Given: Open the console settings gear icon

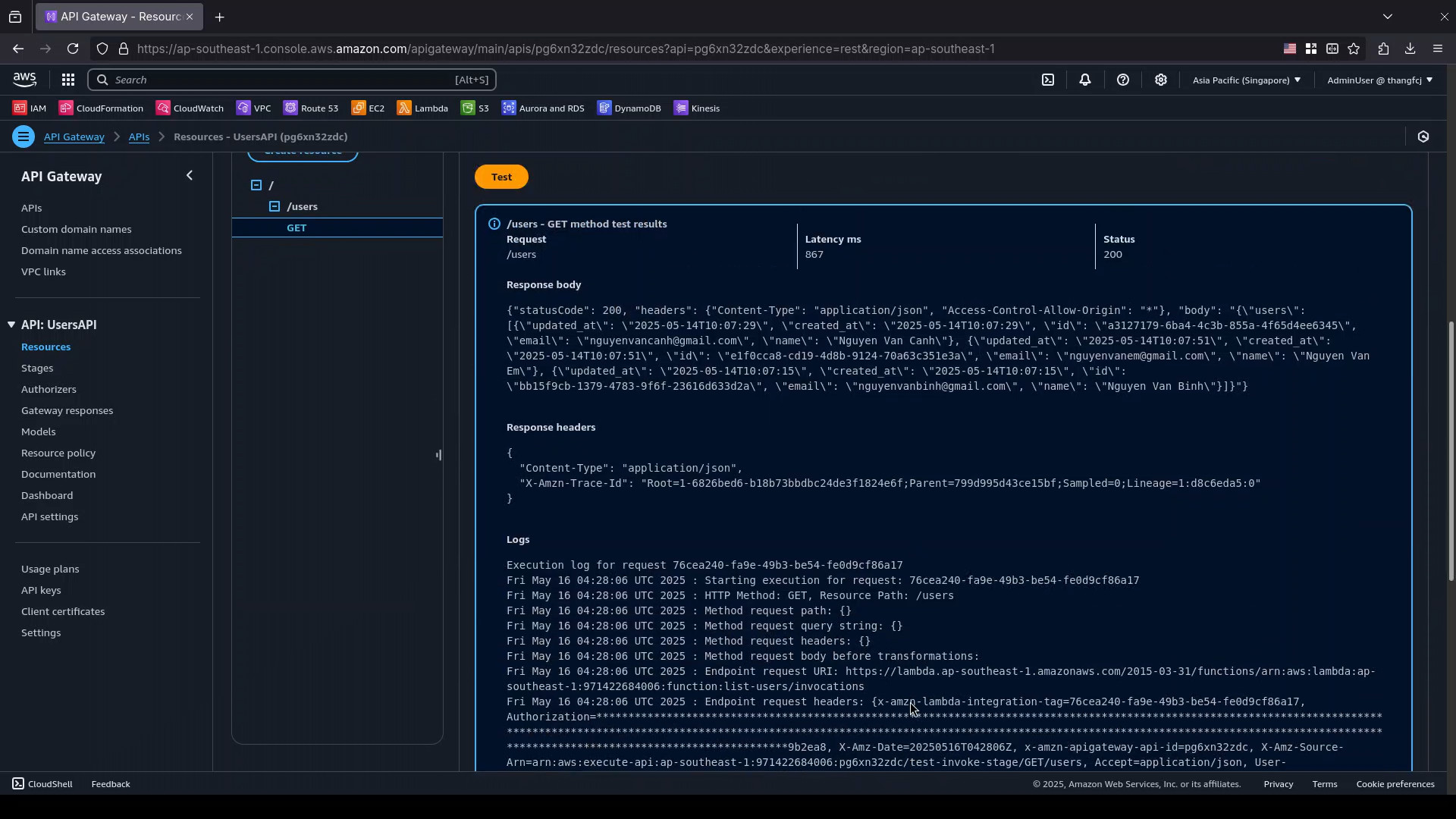Looking at the screenshot, I should point(1161,80).
